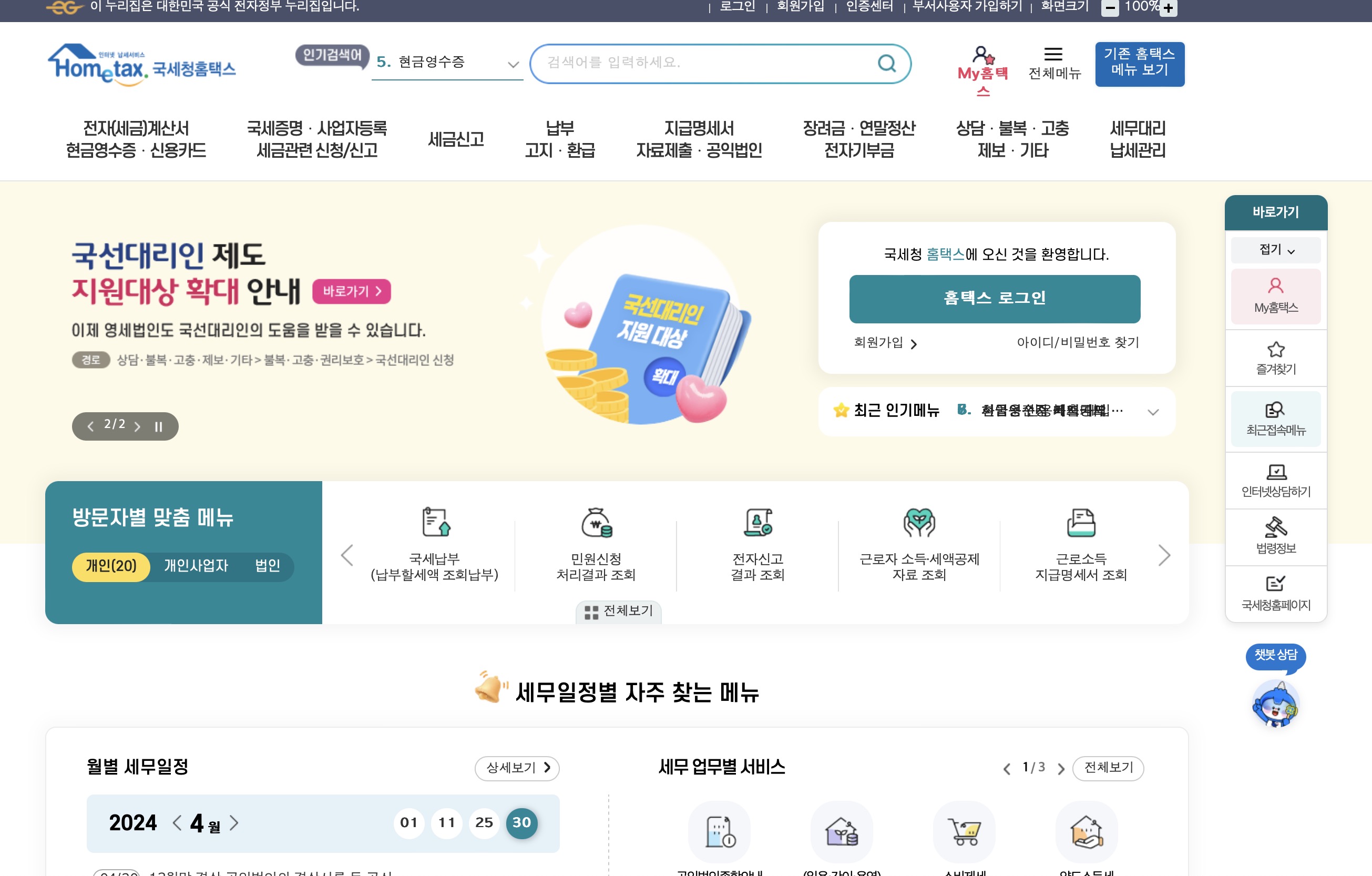Expand the 인기검색어 dropdown

click(513, 64)
